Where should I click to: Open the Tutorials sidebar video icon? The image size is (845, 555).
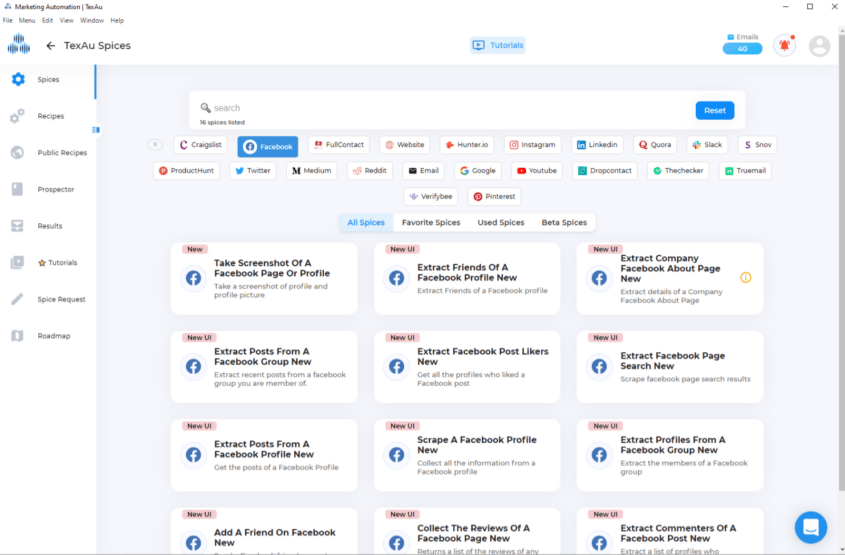tap(17, 262)
